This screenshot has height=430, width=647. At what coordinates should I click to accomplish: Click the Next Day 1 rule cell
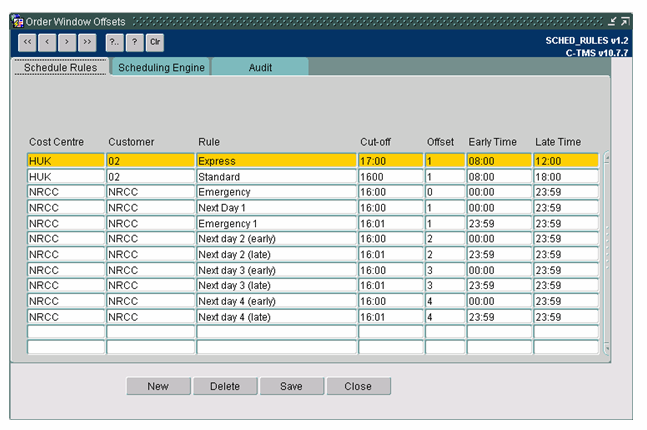pos(276,208)
